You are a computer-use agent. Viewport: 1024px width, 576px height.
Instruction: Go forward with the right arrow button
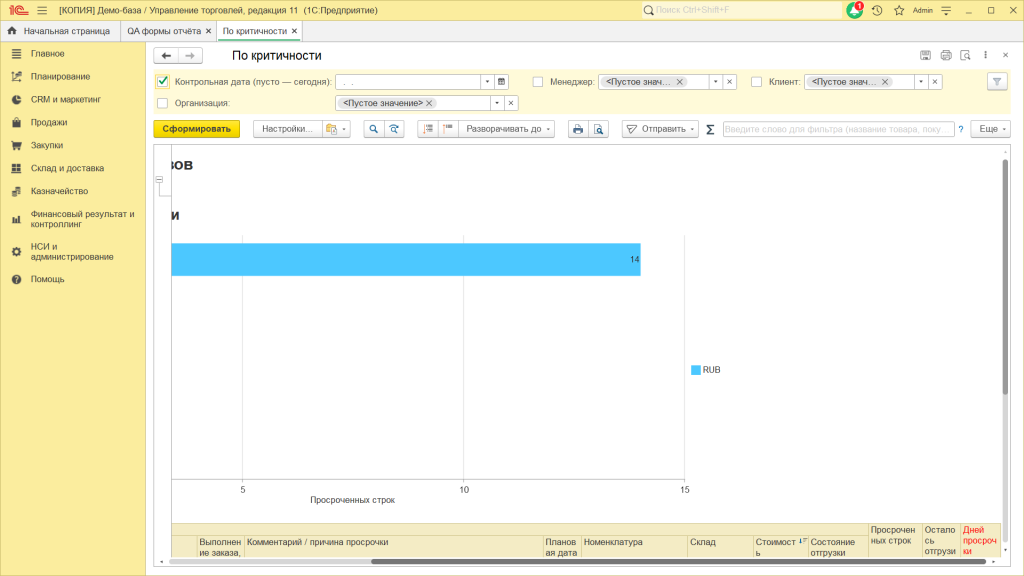click(x=190, y=56)
